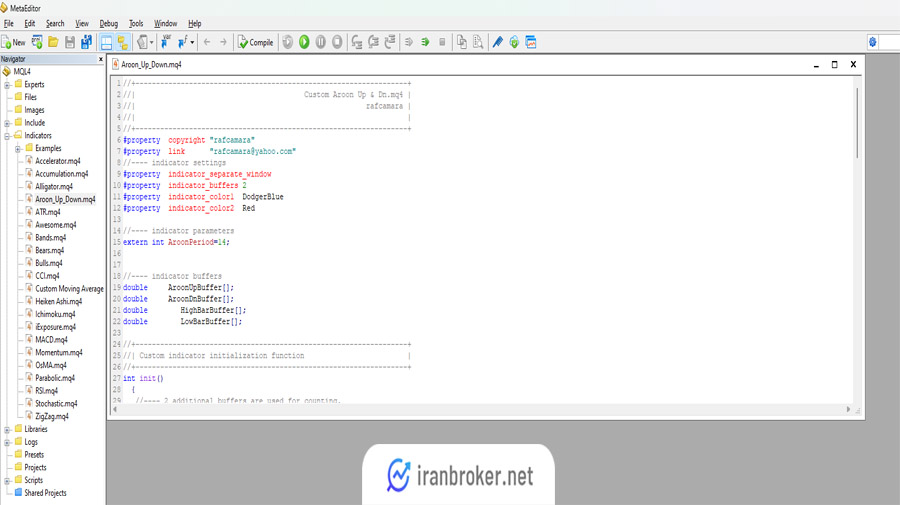This screenshot has width=900, height=505.
Task: Open the Debug menu
Action: point(108,24)
